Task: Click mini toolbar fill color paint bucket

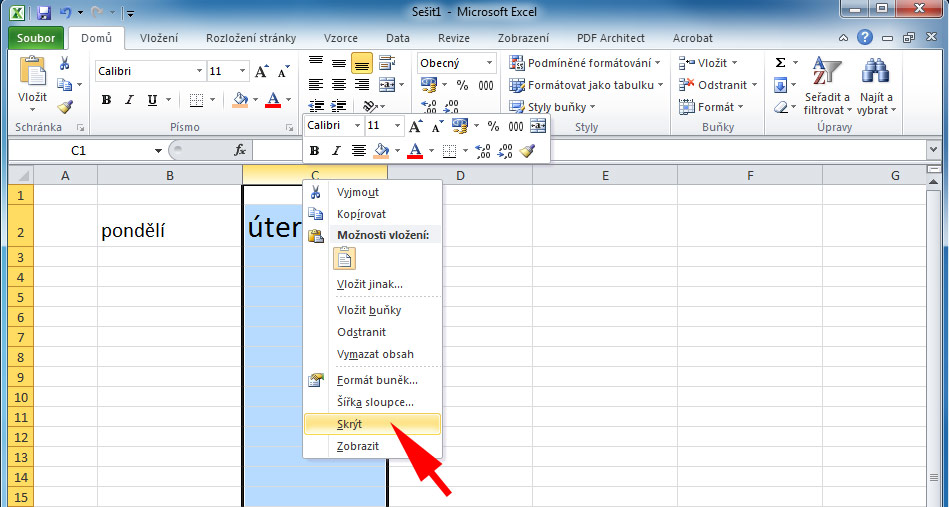Action: (x=381, y=151)
